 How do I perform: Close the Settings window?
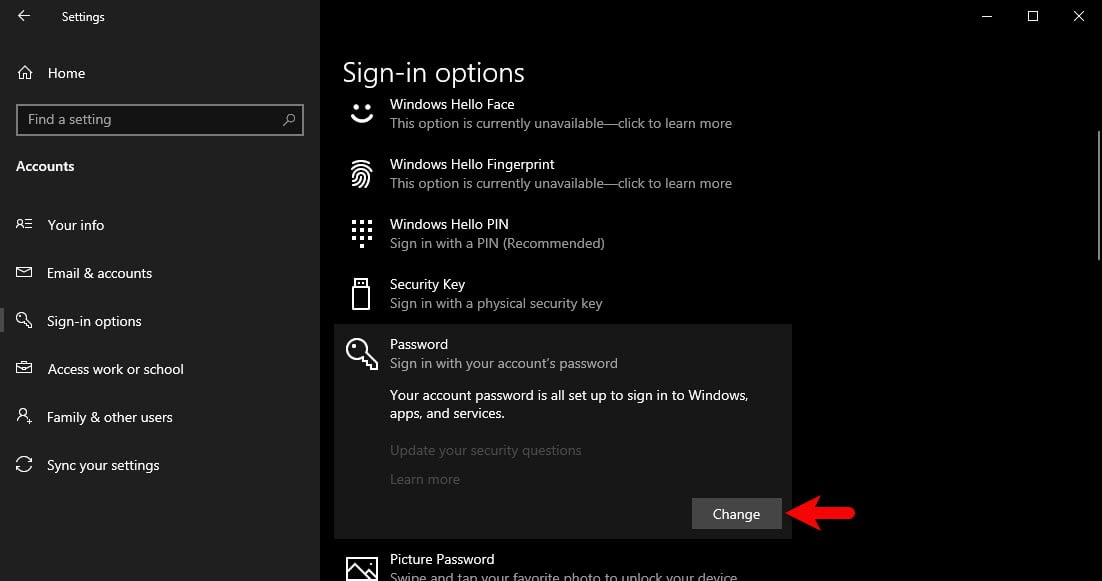(1079, 16)
